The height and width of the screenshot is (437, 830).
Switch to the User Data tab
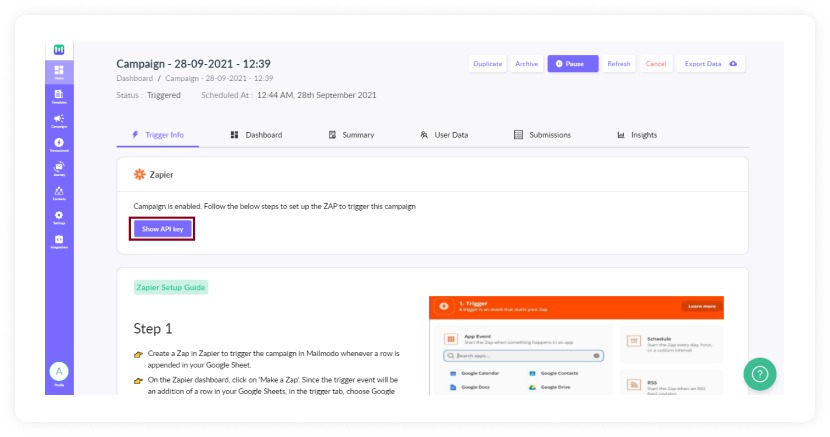(x=444, y=135)
